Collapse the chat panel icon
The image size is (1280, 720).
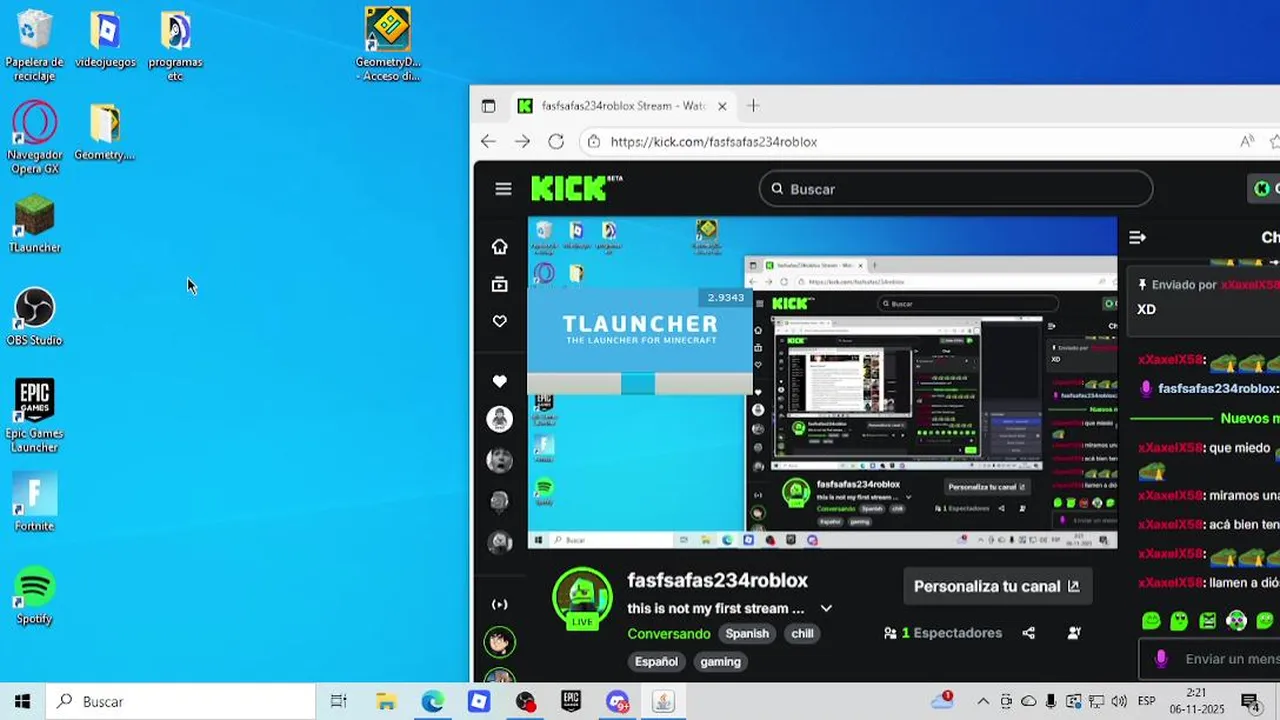pyautogui.click(x=1137, y=238)
